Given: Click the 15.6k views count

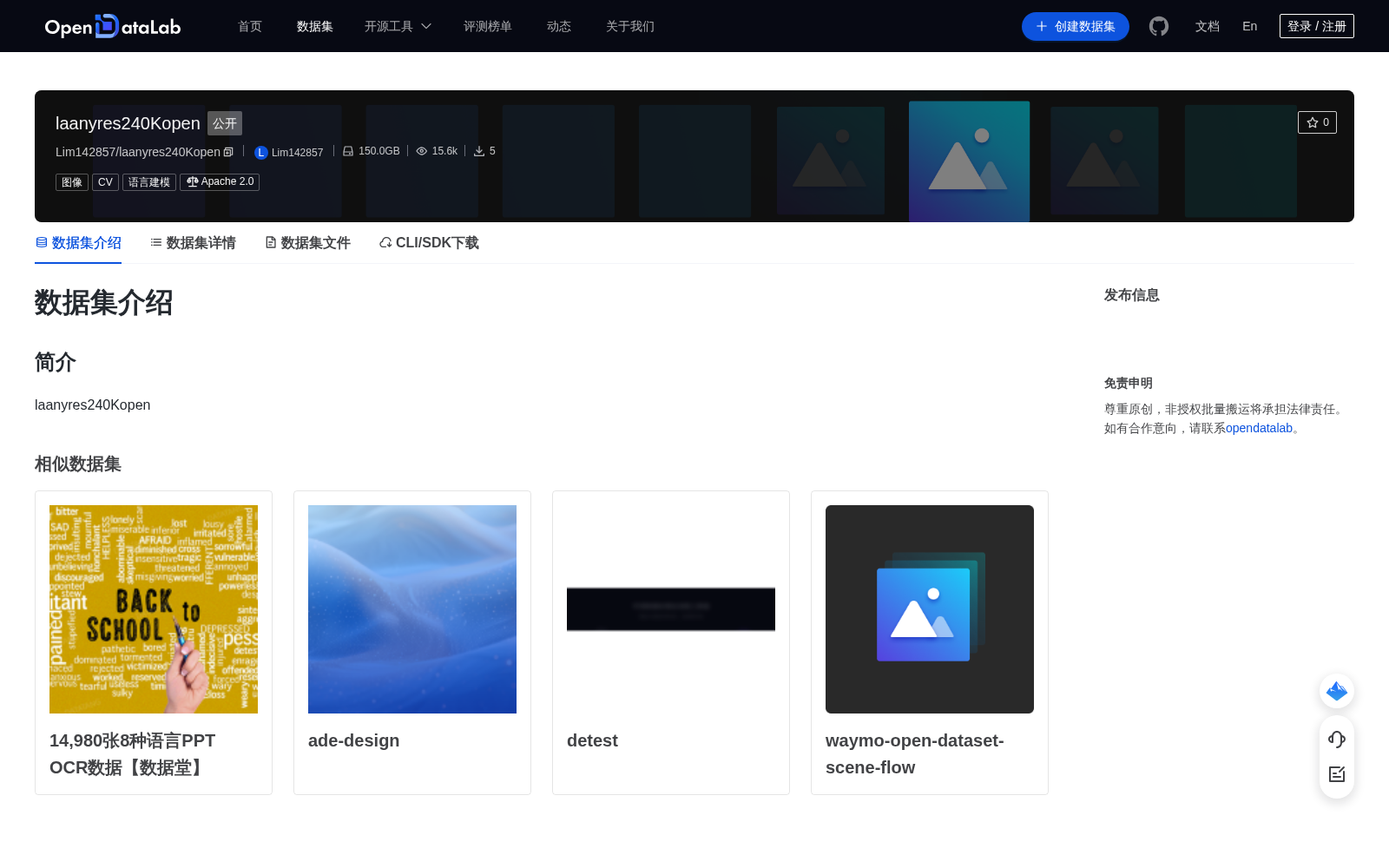Looking at the screenshot, I should click(x=444, y=151).
